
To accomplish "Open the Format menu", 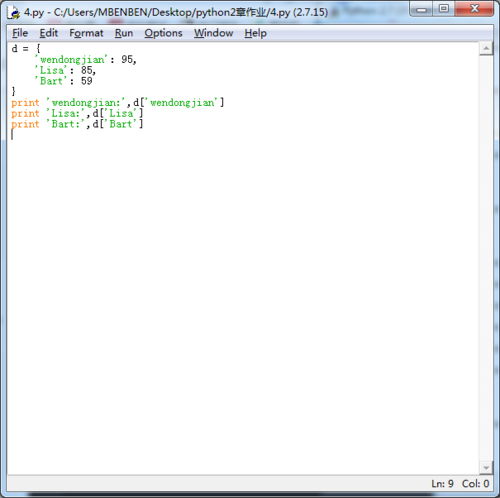I will 86,33.
